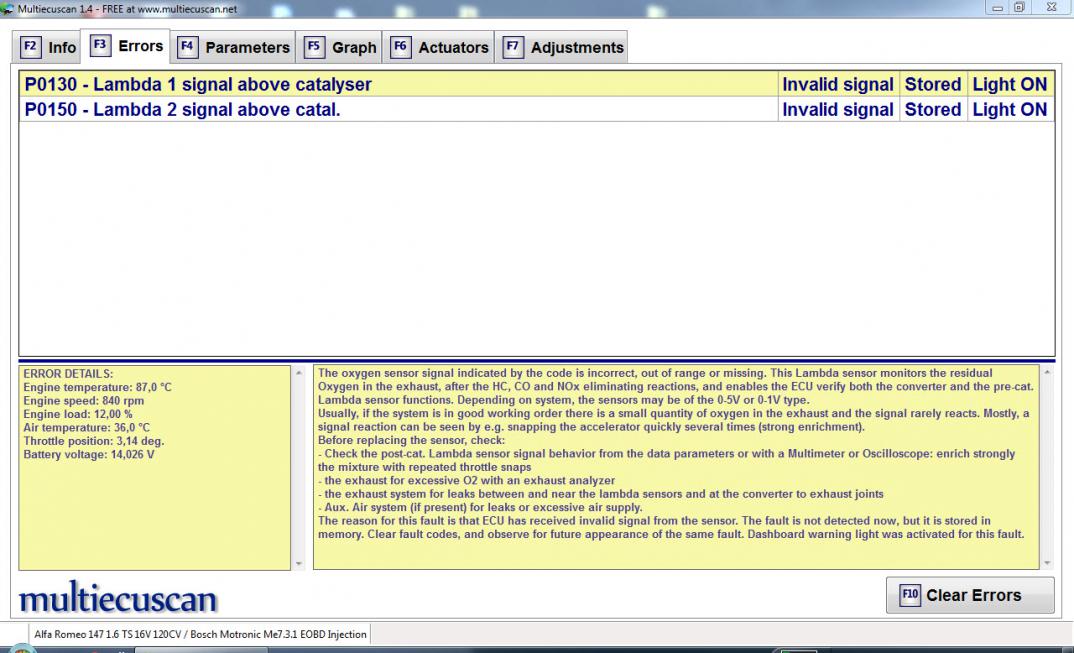Viewport: 1074px width, 653px height.
Task: Click the Clear Errors button
Action: point(970,595)
